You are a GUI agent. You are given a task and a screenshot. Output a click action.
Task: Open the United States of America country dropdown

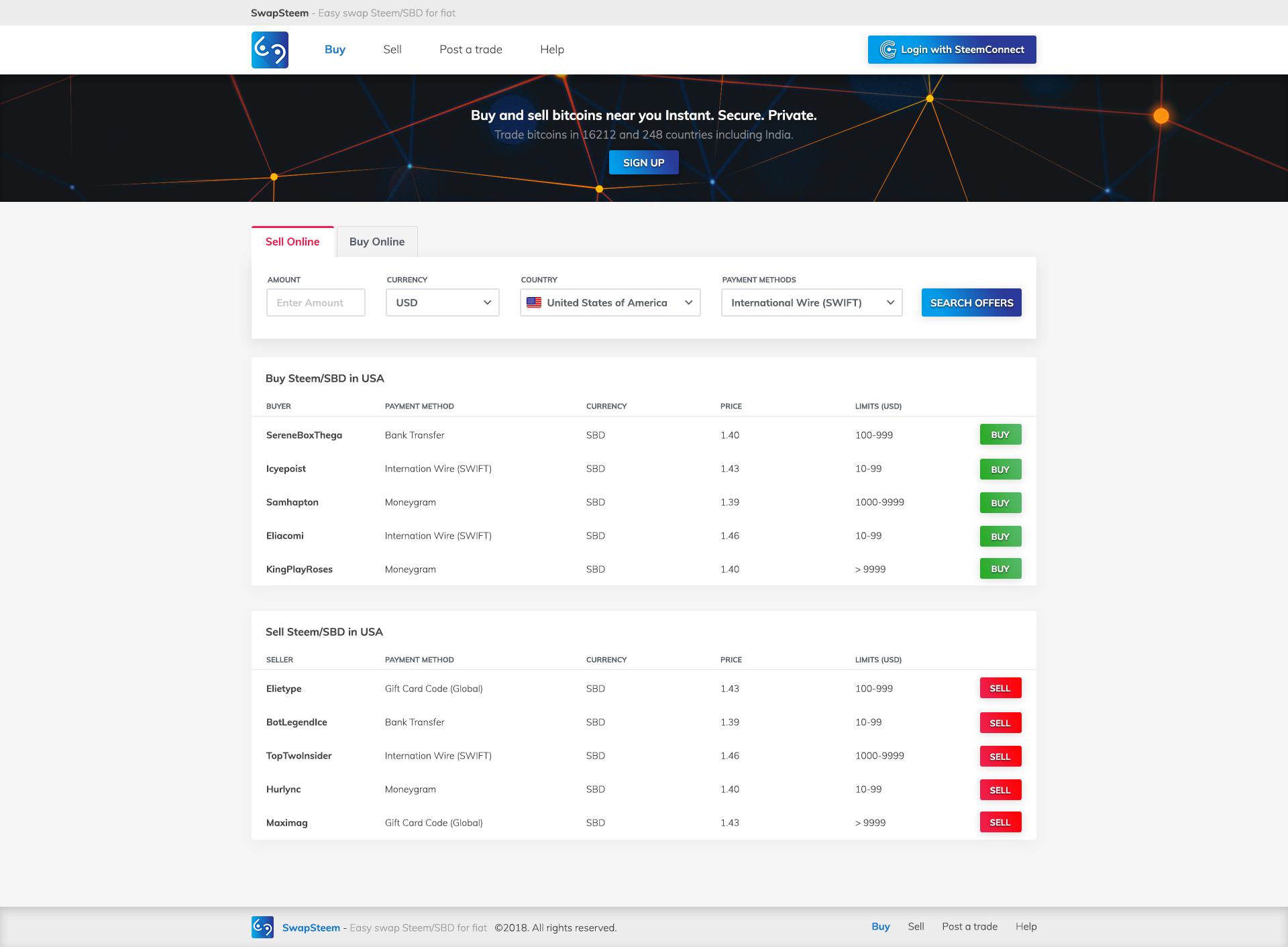pos(610,302)
